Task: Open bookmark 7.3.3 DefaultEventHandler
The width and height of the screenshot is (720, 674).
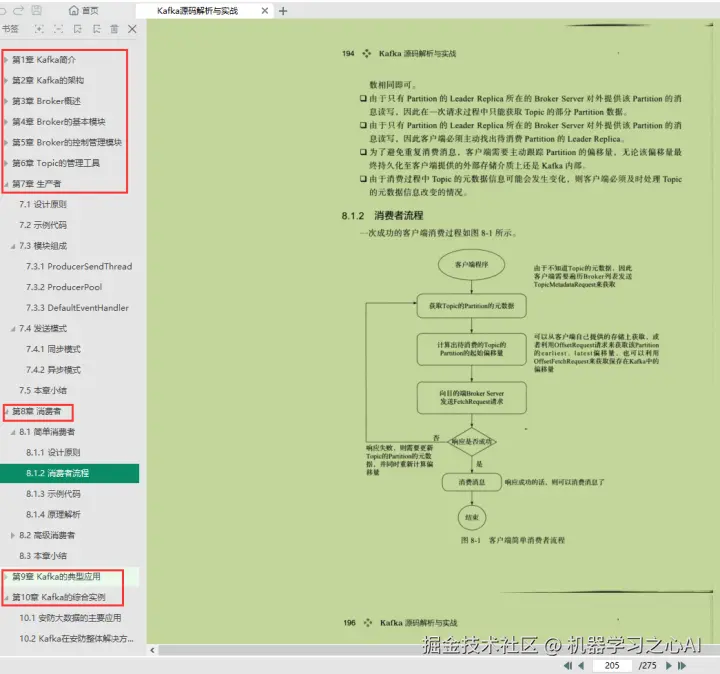Action: [77, 308]
